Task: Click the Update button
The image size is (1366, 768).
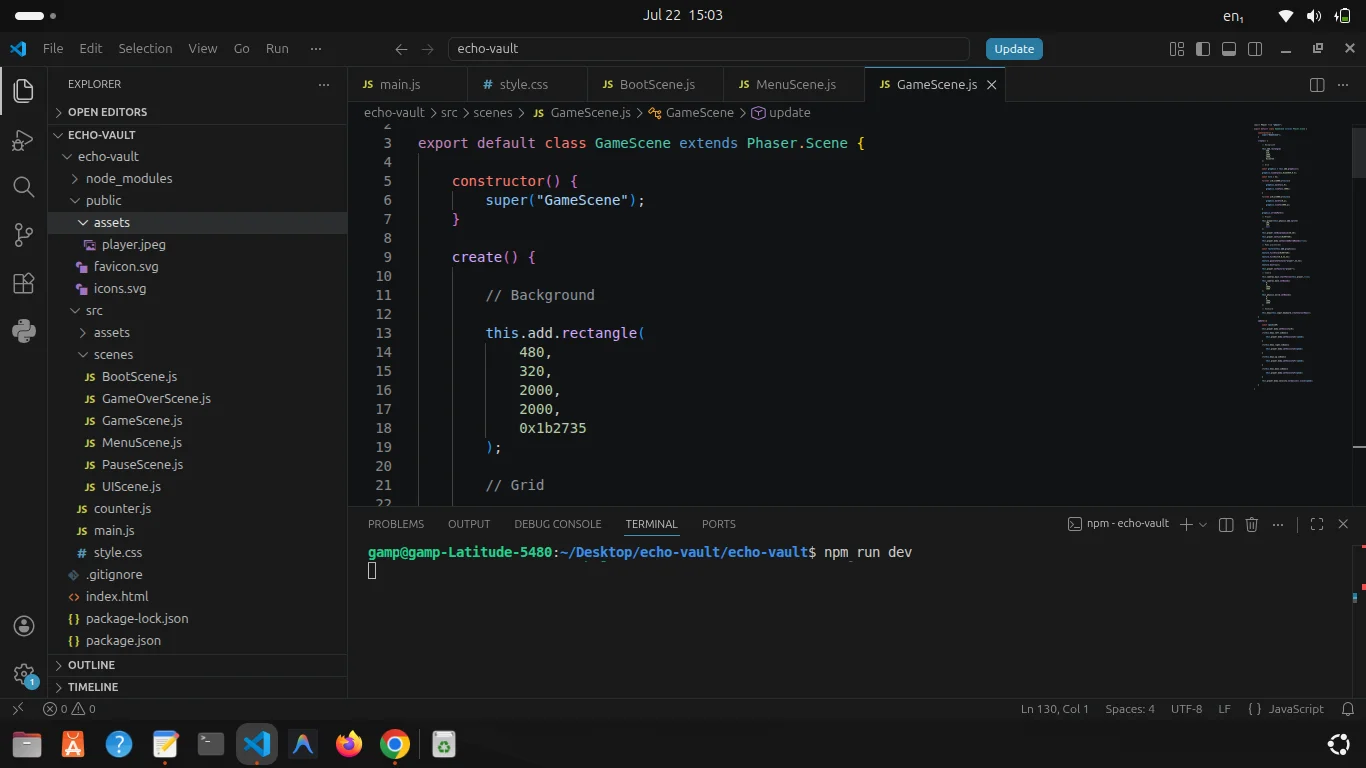Action: (x=1014, y=49)
